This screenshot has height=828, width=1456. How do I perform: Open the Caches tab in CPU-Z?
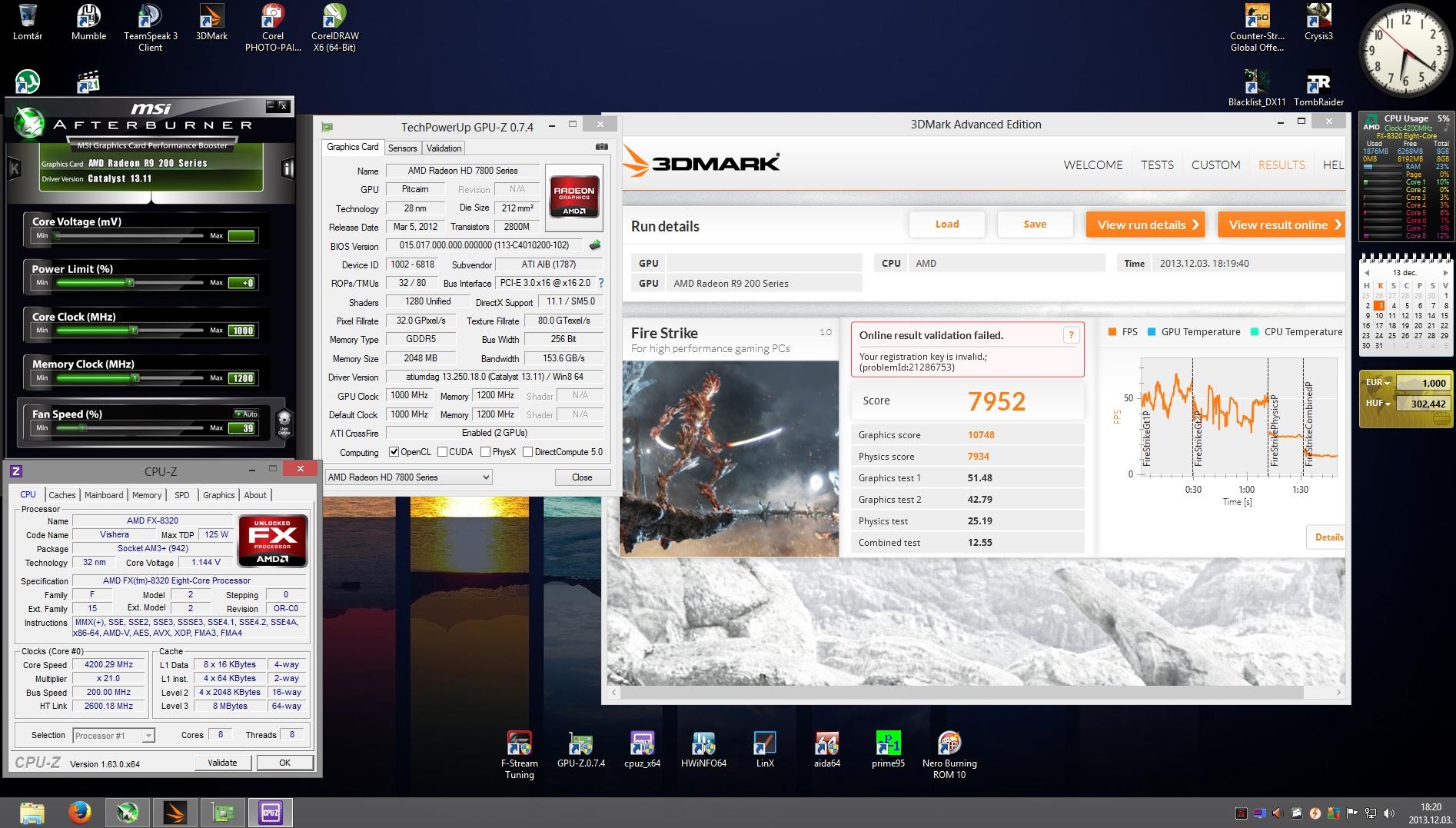tap(62, 495)
